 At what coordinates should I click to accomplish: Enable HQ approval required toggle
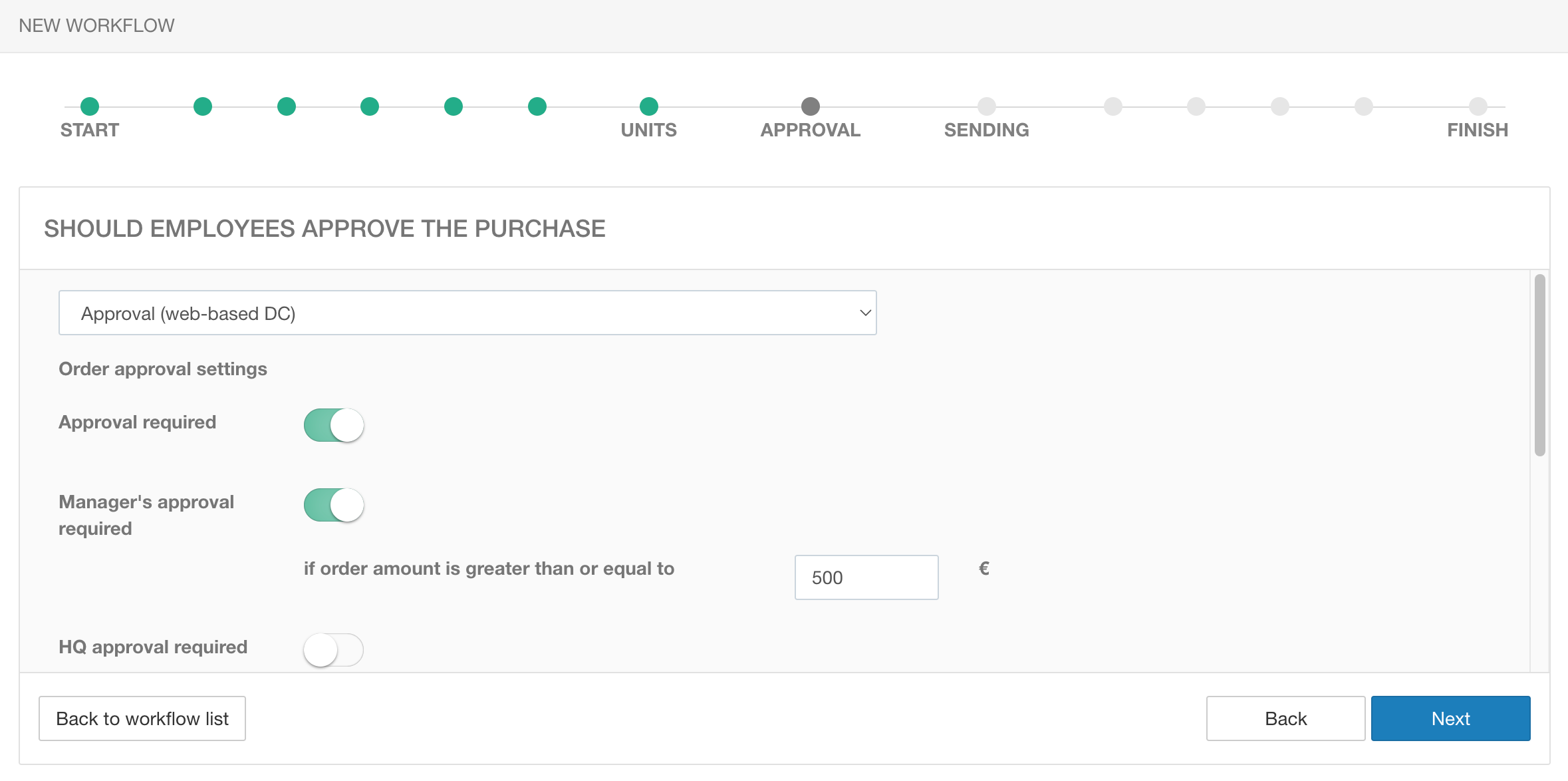pyautogui.click(x=334, y=649)
